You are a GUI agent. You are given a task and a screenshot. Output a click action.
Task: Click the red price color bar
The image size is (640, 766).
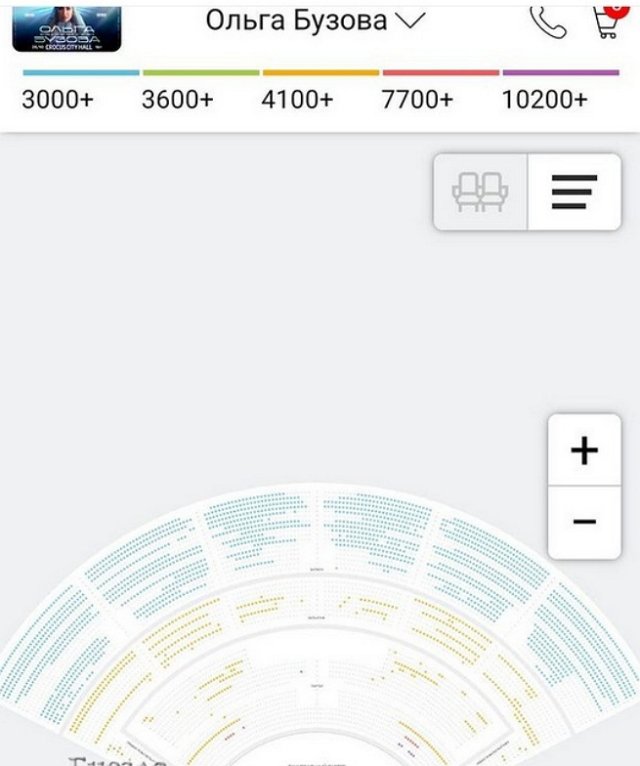point(441,73)
